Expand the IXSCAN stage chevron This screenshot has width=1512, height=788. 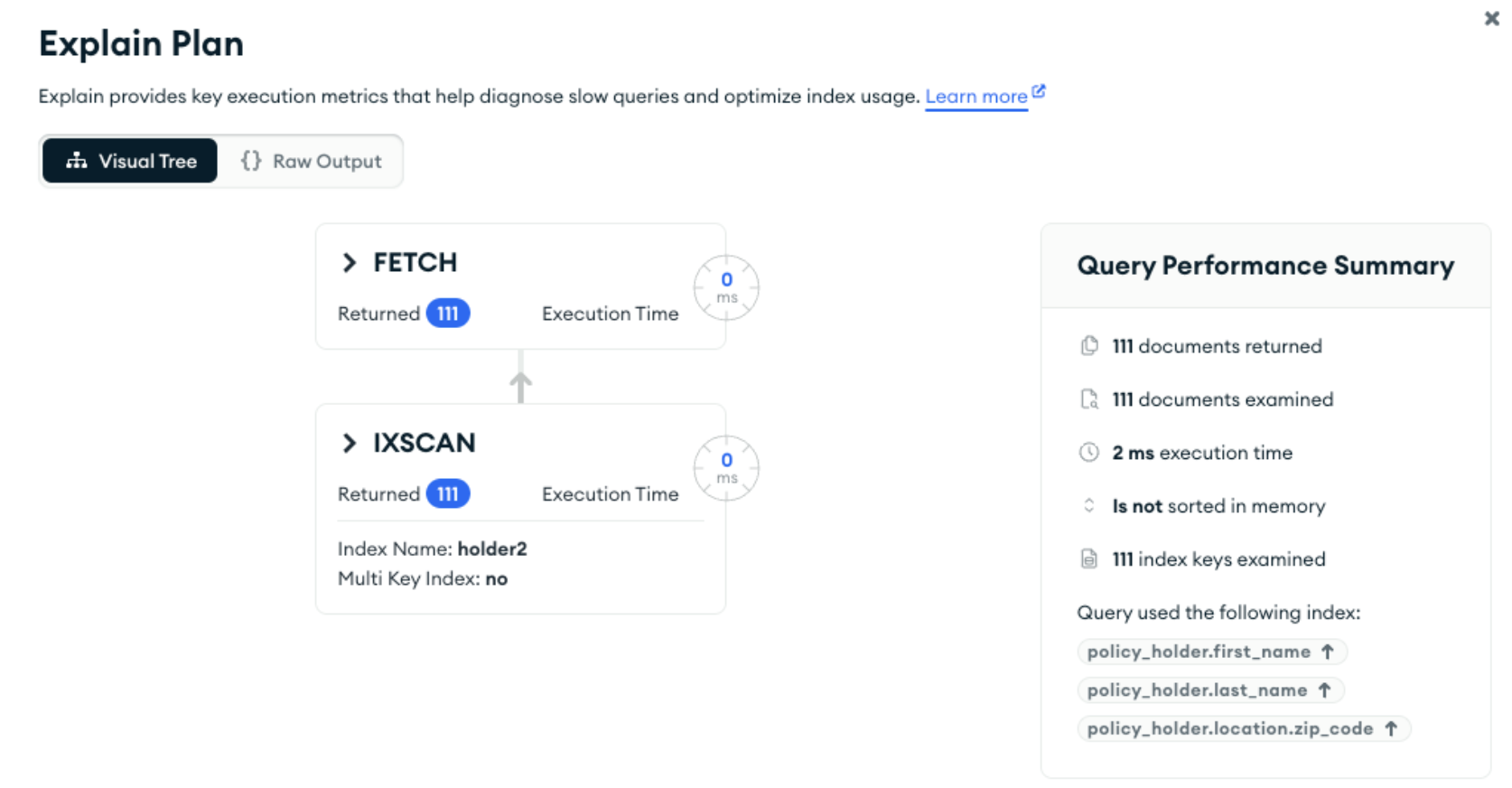click(x=350, y=443)
